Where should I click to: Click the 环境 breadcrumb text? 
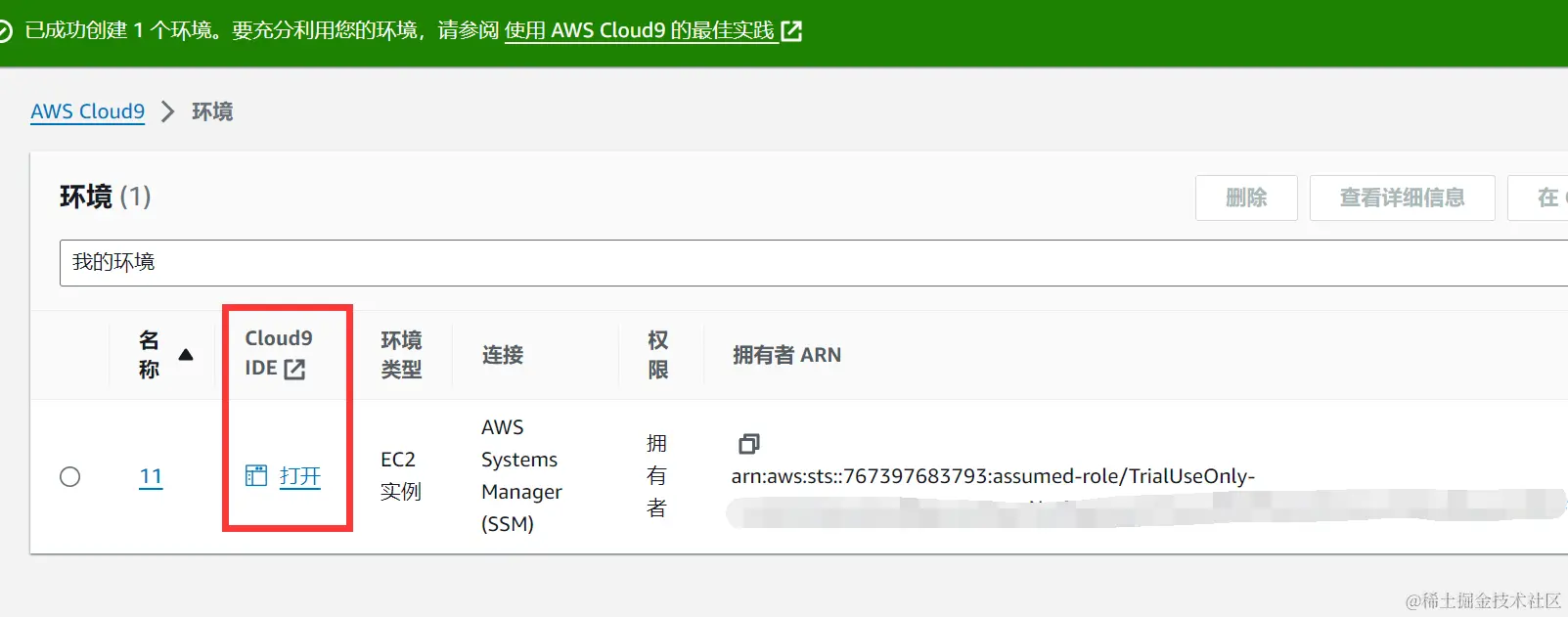coord(212,111)
